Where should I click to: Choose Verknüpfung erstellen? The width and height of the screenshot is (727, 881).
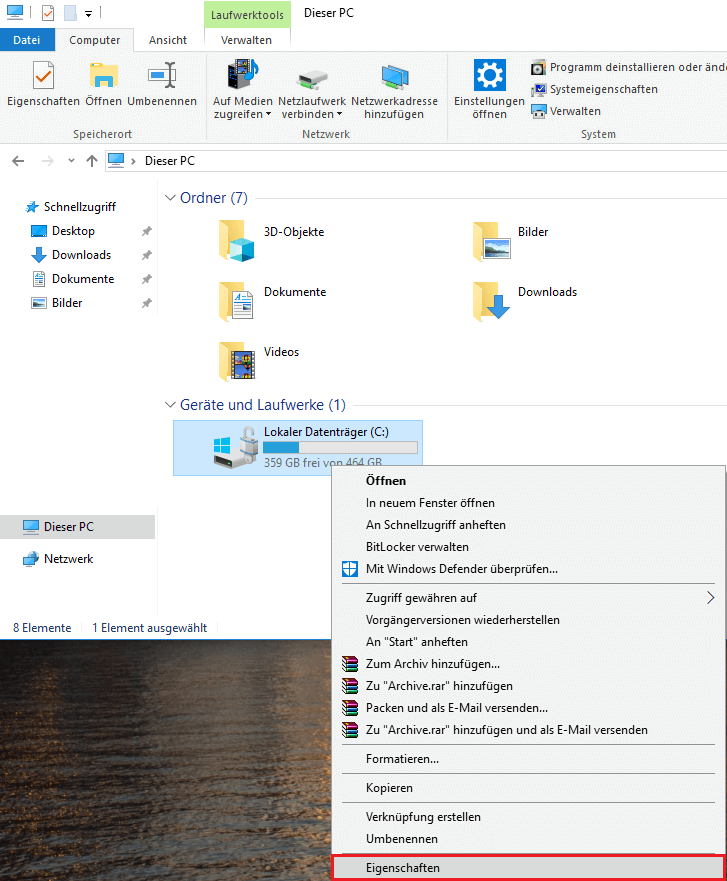(528, 817)
